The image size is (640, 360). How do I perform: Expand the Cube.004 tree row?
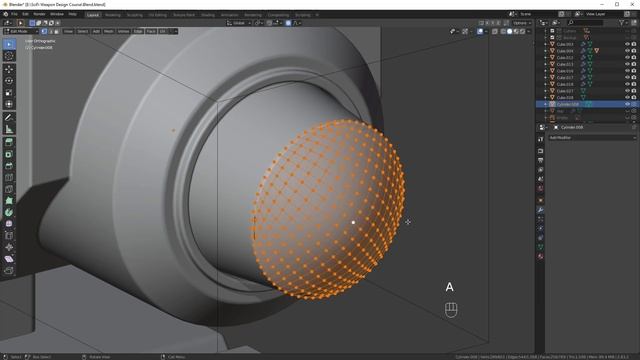coord(546,51)
